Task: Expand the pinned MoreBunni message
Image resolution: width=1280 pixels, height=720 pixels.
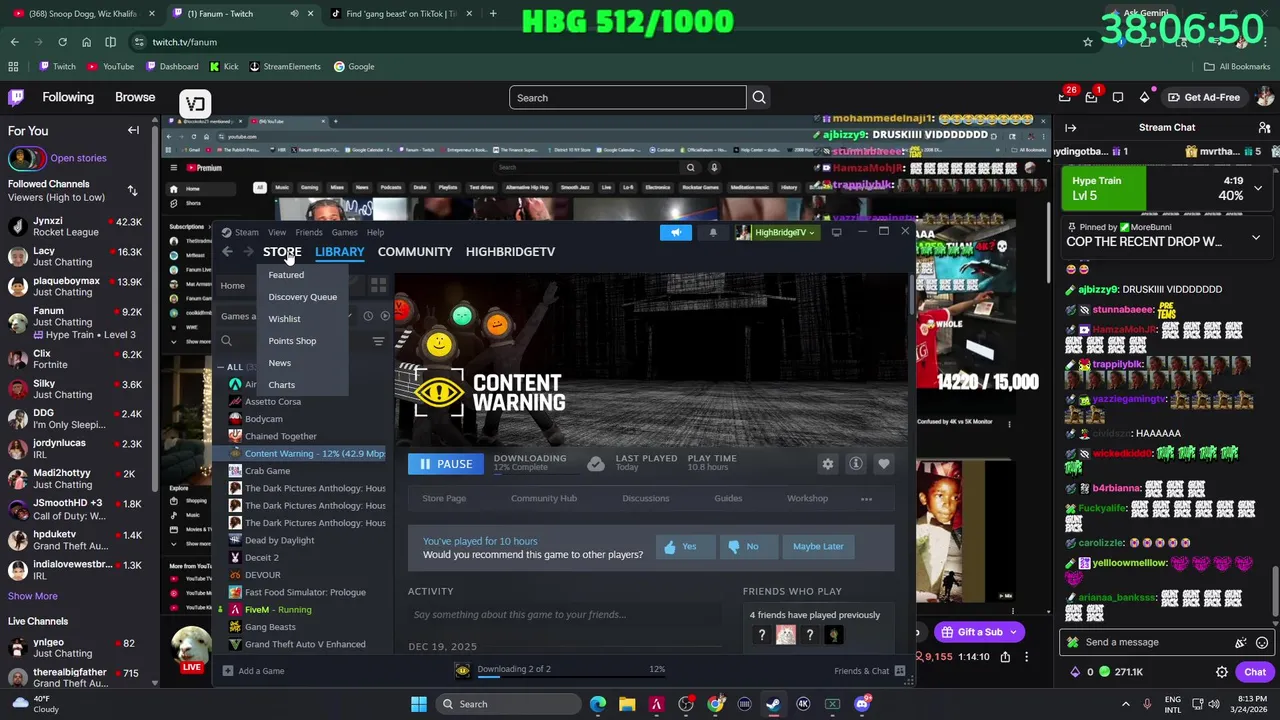Action: (1256, 238)
